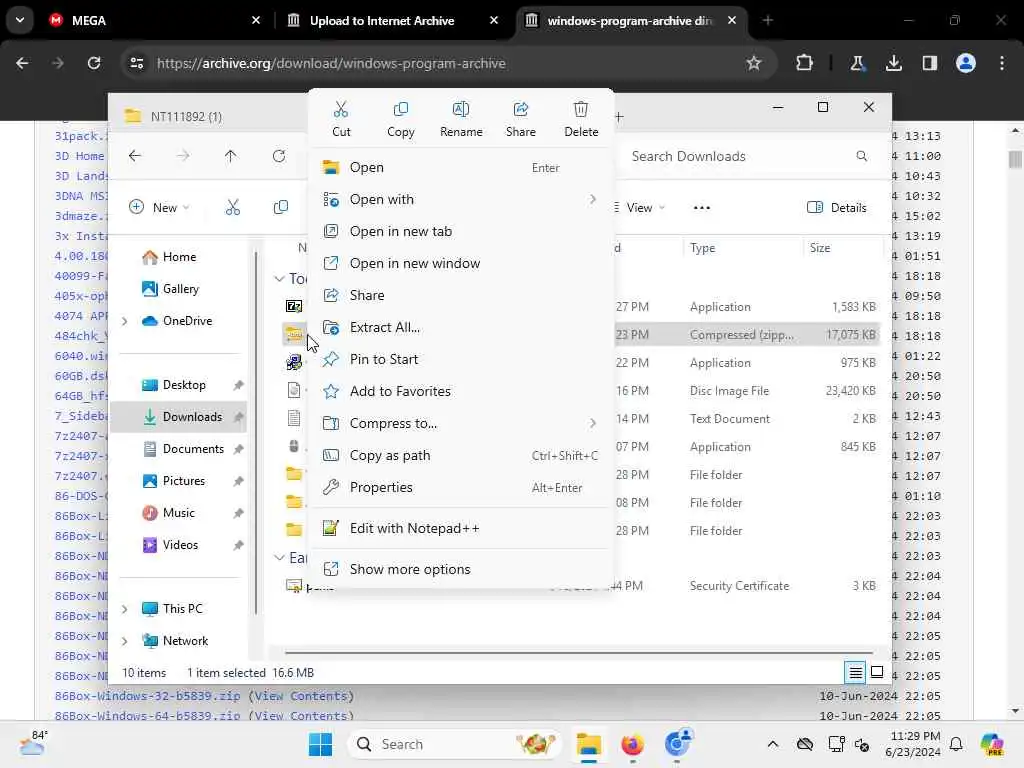Sort by Size column header
1024x768 pixels.
pos(842,248)
